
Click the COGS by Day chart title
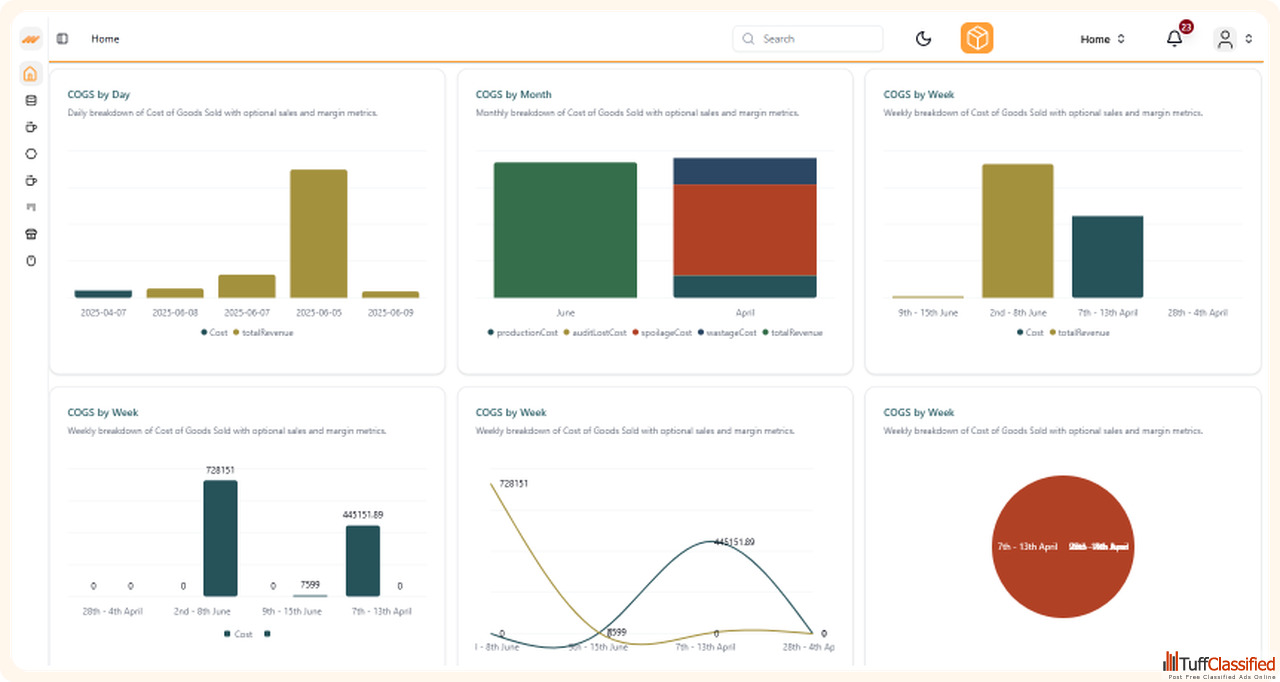coord(99,95)
